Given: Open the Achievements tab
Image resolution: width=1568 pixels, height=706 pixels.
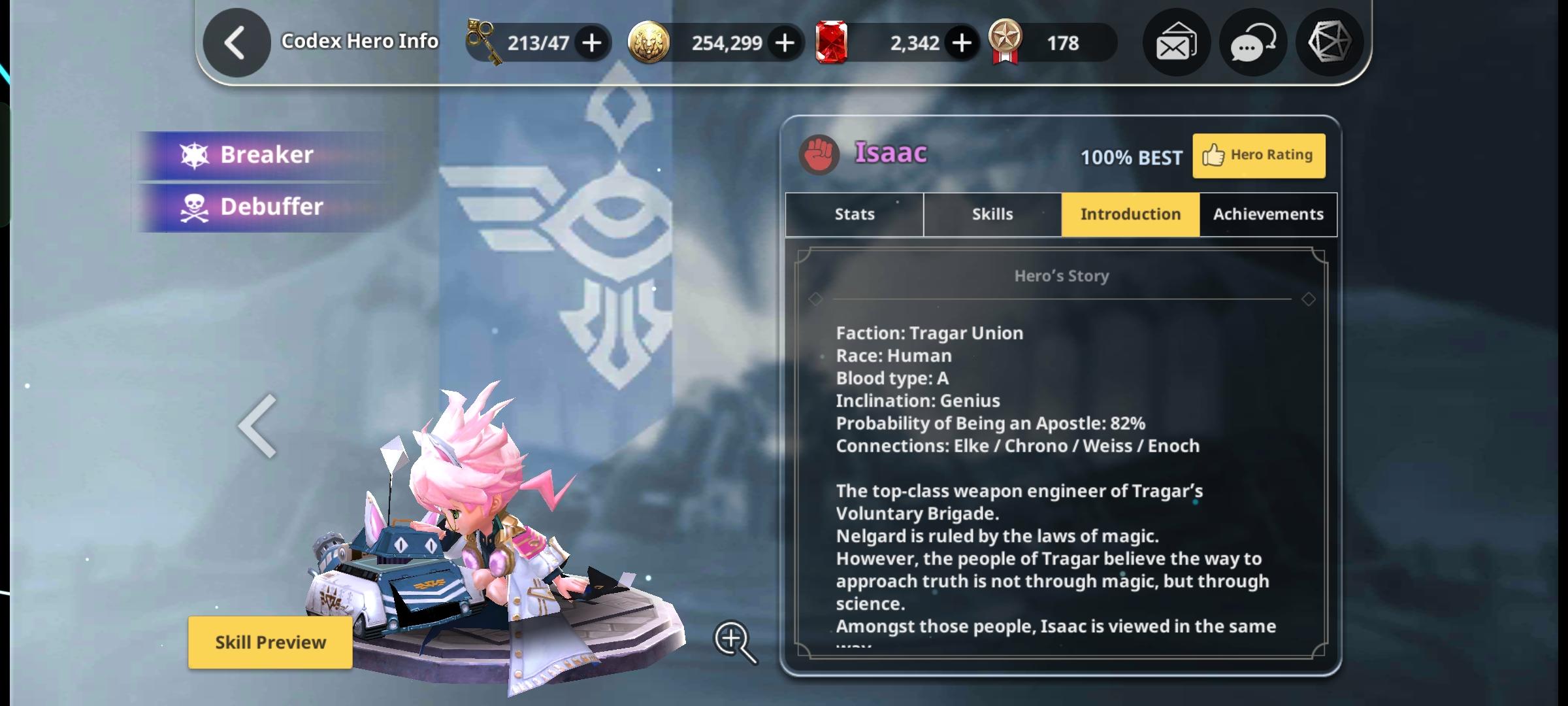Looking at the screenshot, I should coord(1268,214).
